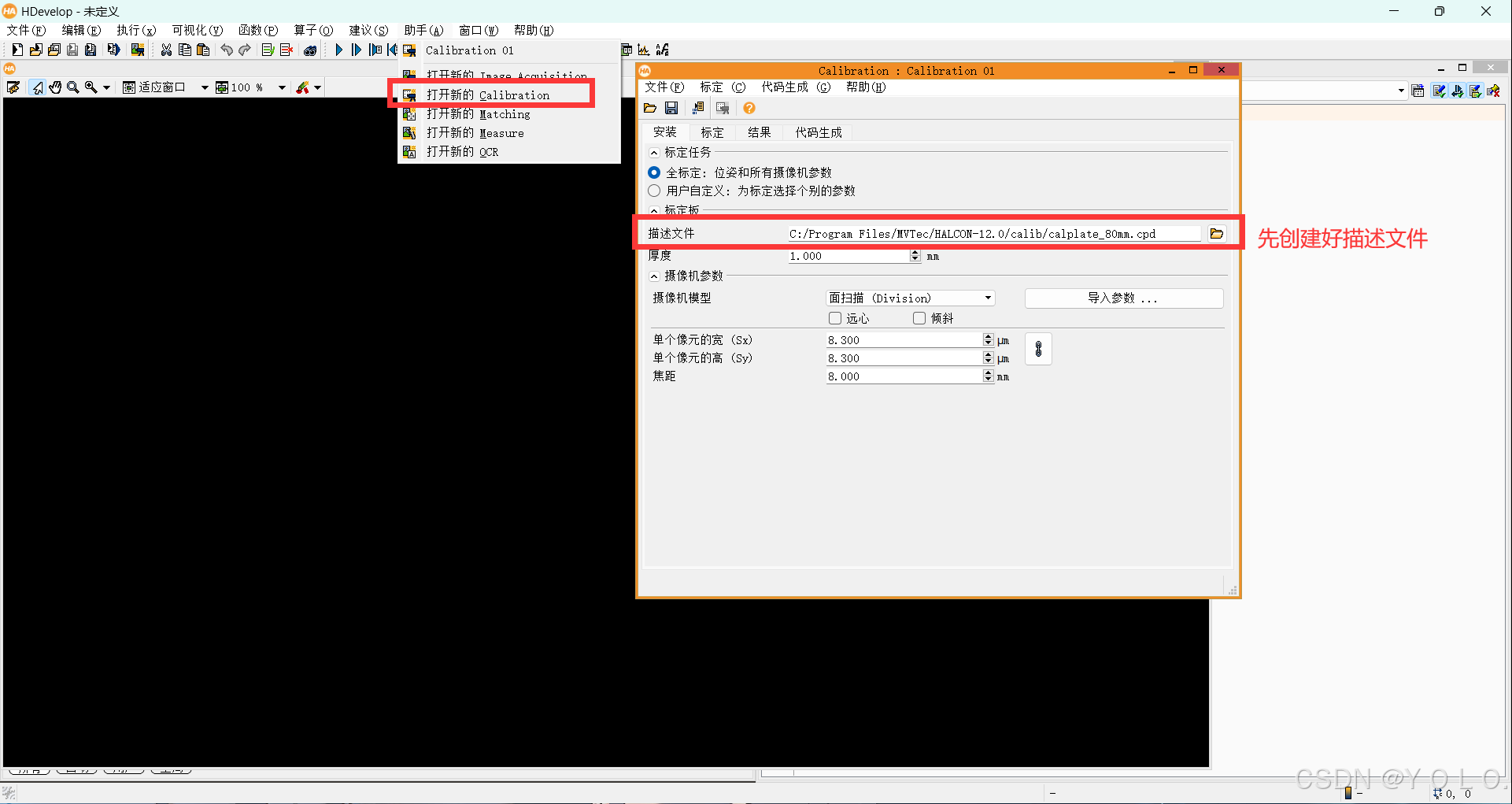
Task: Open the draw color dropdown arrow in graphics toolbar
Action: 318,87
